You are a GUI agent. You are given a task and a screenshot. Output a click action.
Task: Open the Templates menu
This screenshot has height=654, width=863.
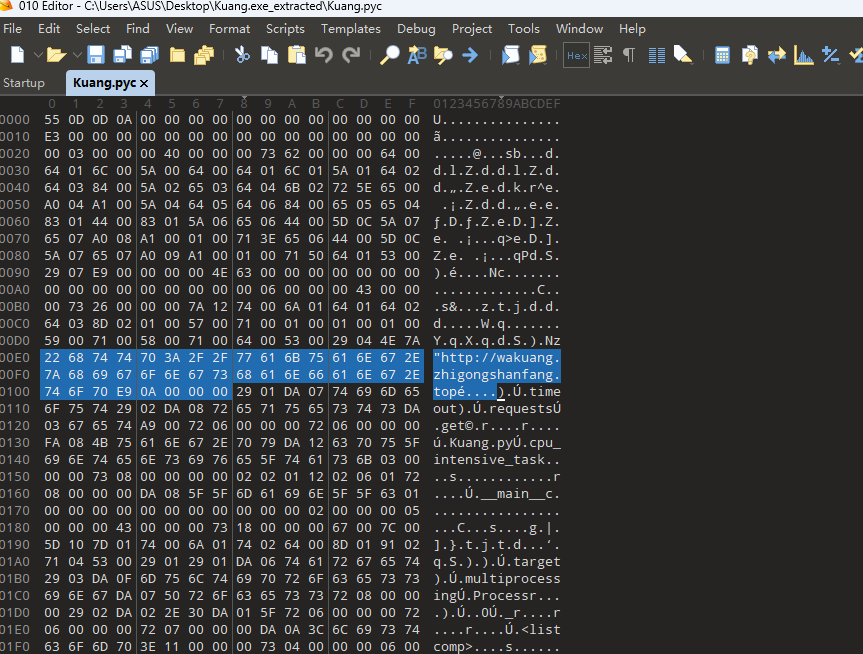350,29
